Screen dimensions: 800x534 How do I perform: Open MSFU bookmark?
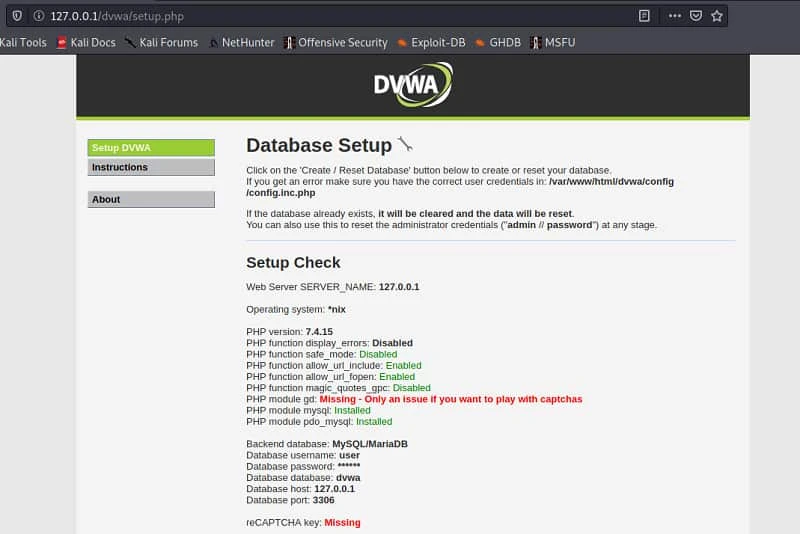click(553, 43)
